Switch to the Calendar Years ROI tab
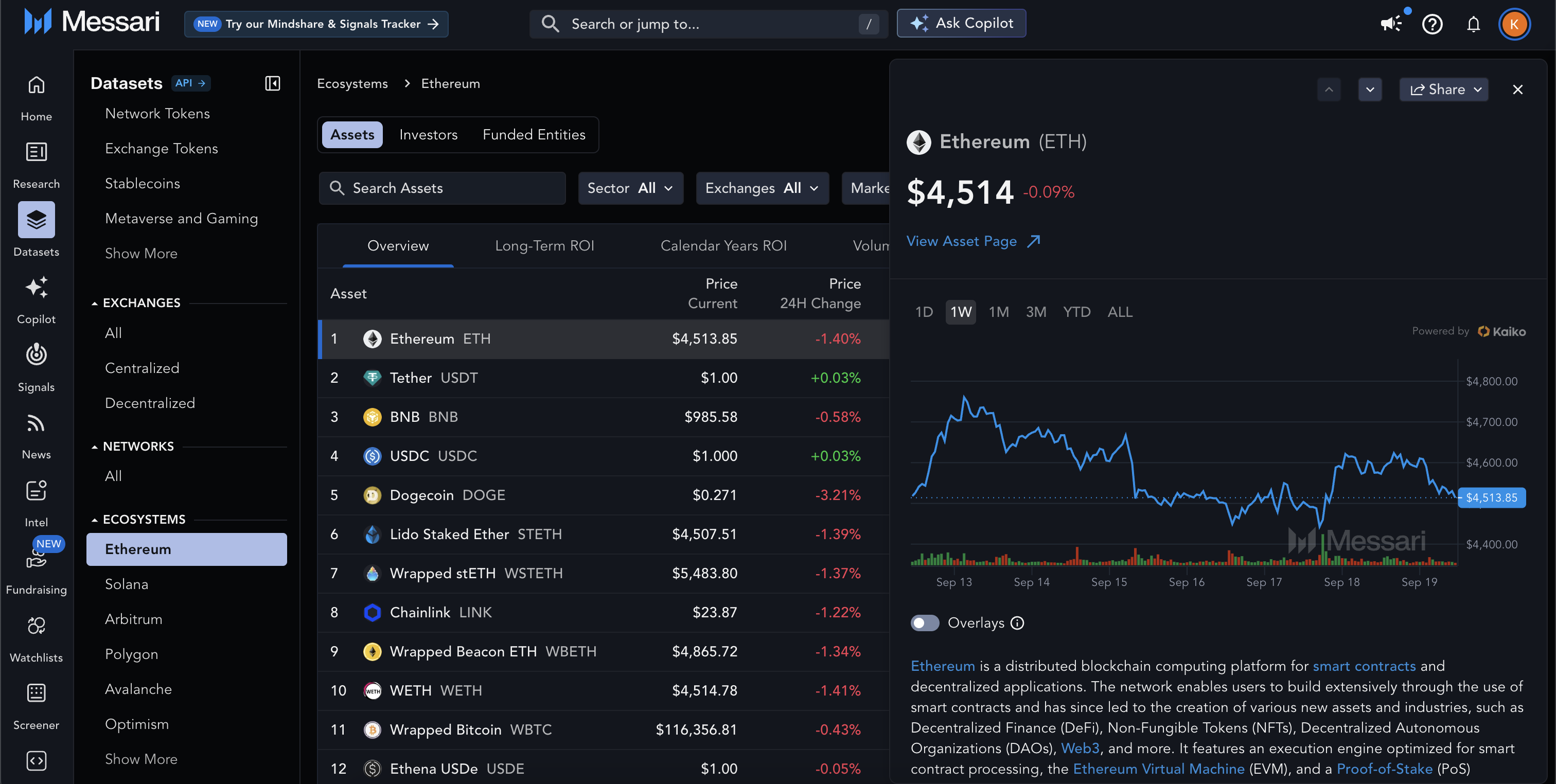 (x=723, y=246)
